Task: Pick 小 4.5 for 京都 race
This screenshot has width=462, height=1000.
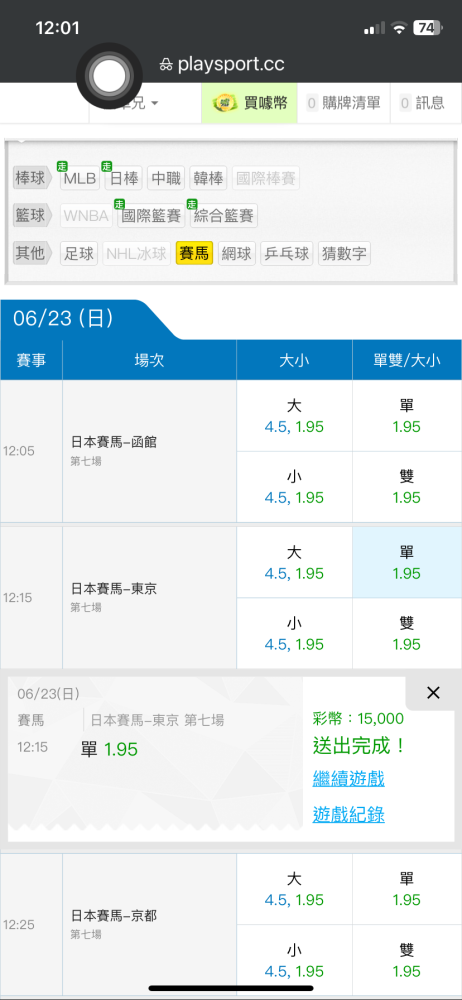Action: 294,960
